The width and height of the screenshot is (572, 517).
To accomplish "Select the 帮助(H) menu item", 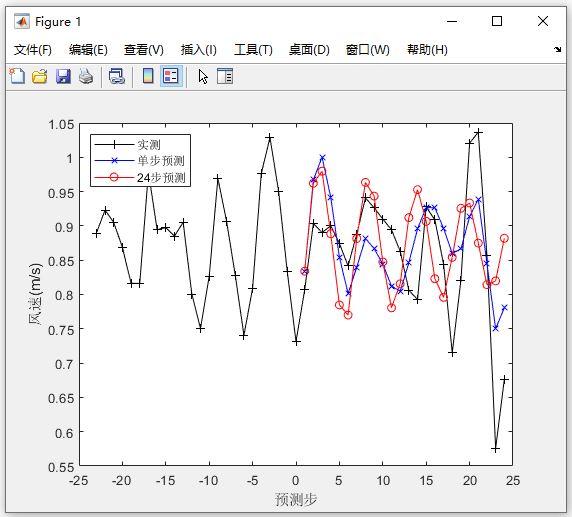I will [x=428, y=50].
